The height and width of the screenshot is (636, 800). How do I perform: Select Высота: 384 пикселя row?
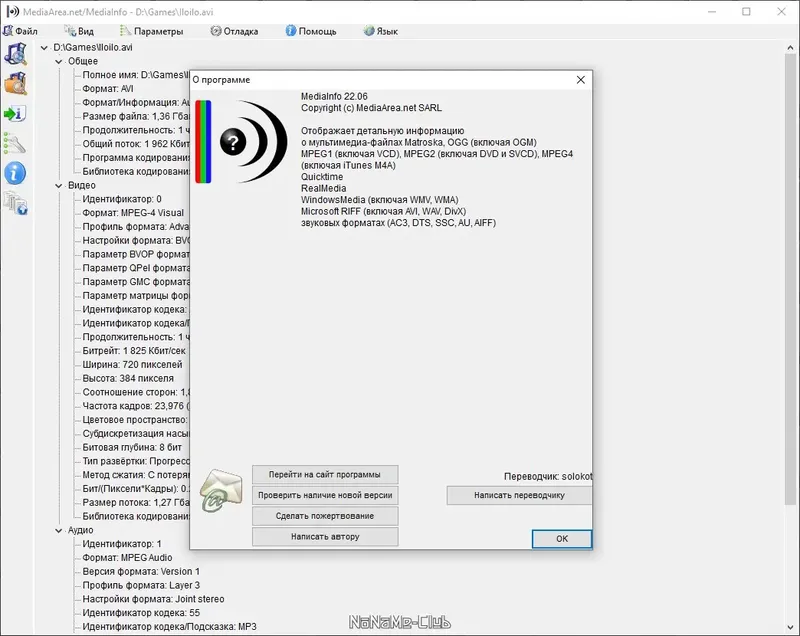tap(128, 378)
